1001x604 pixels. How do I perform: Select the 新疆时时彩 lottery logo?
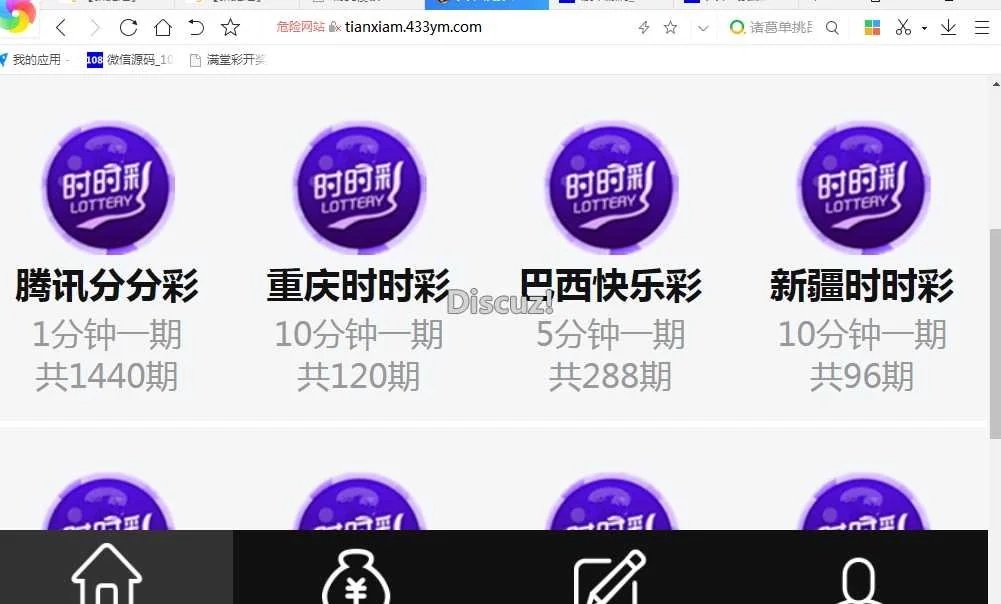tap(862, 188)
